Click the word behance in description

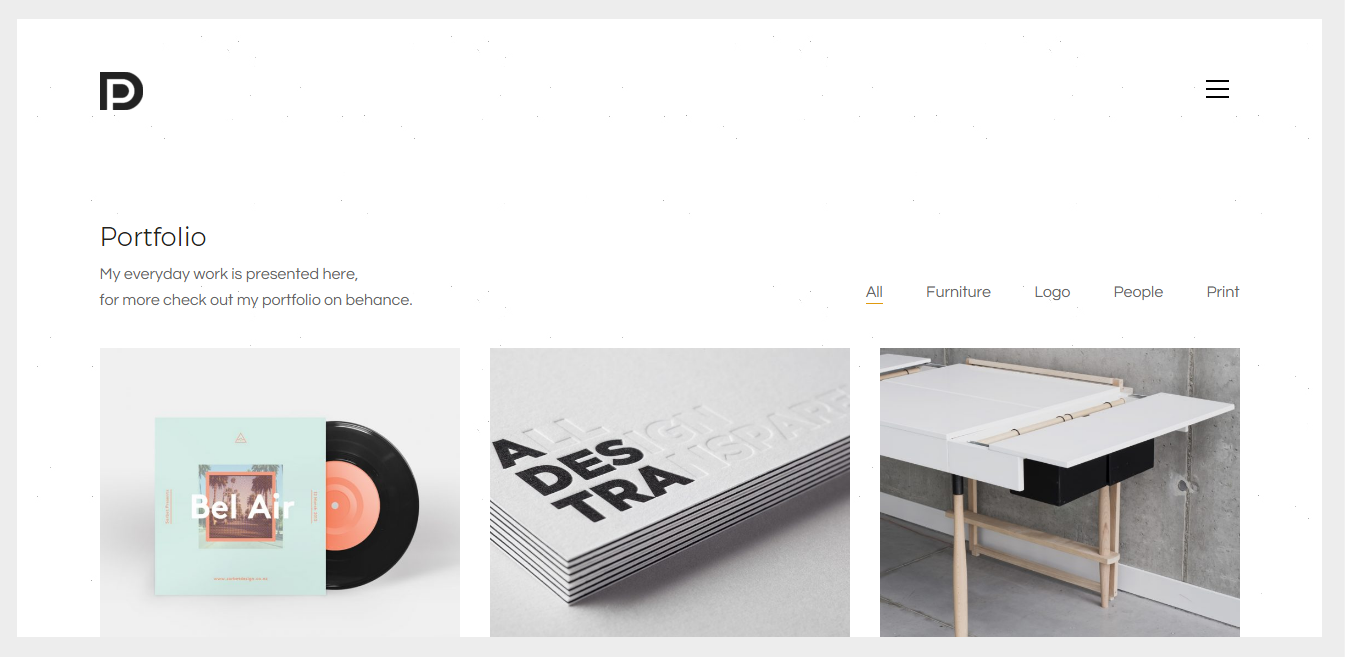(x=379, y=300)
